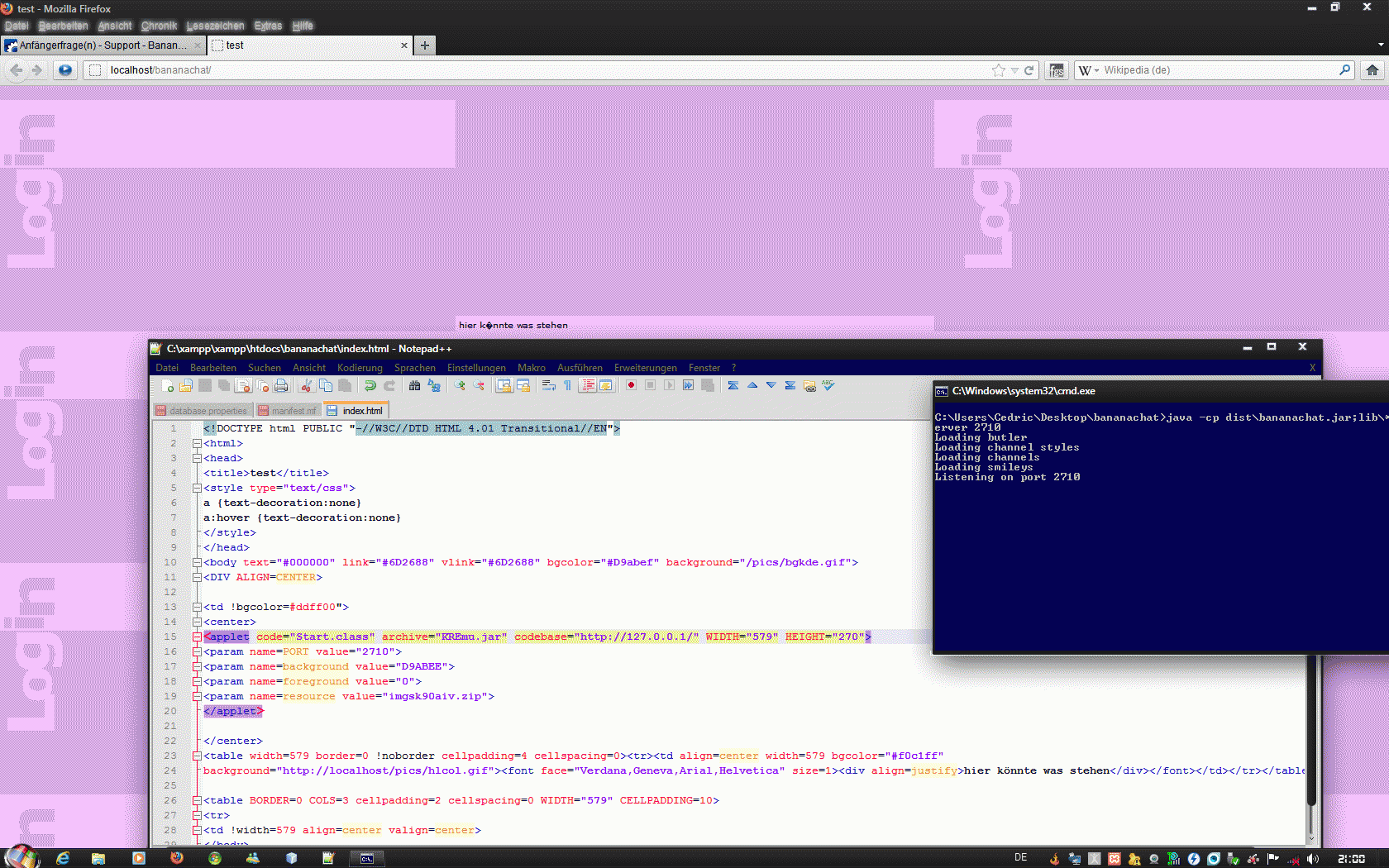The image size is (1389, 868).
Task: Click the Cut scissors icon
Action: point(307,386)
